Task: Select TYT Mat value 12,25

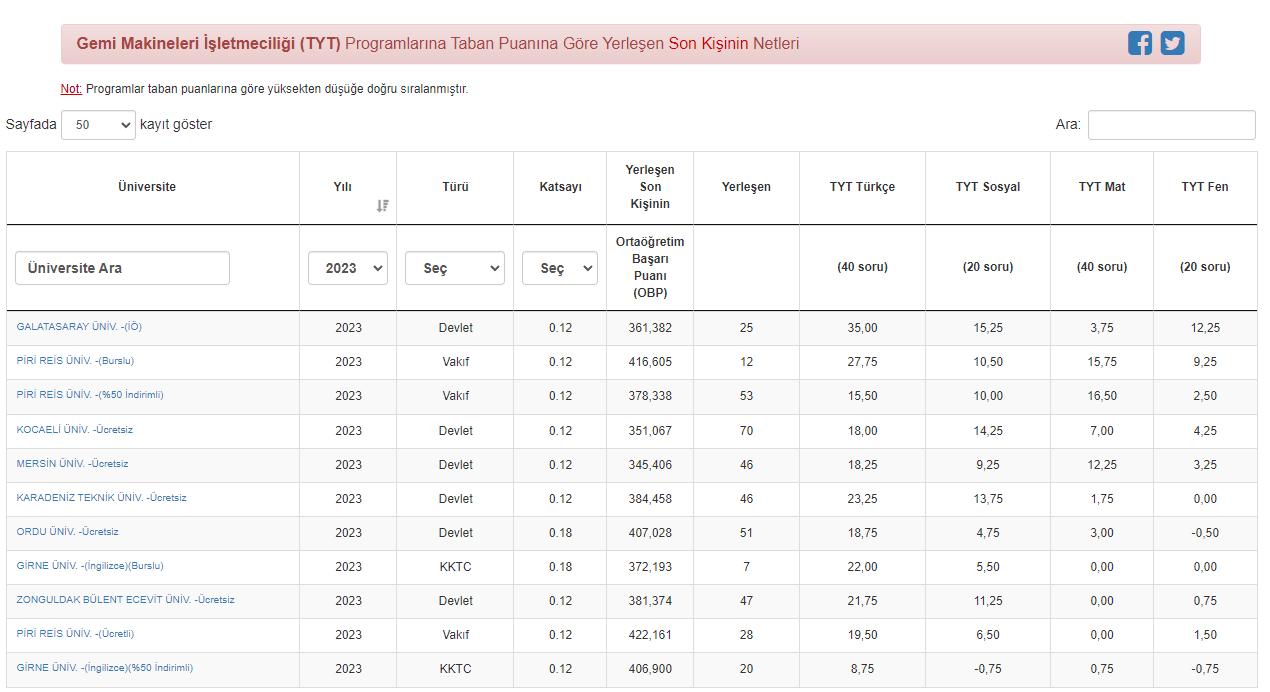Action: (1102, 465)
